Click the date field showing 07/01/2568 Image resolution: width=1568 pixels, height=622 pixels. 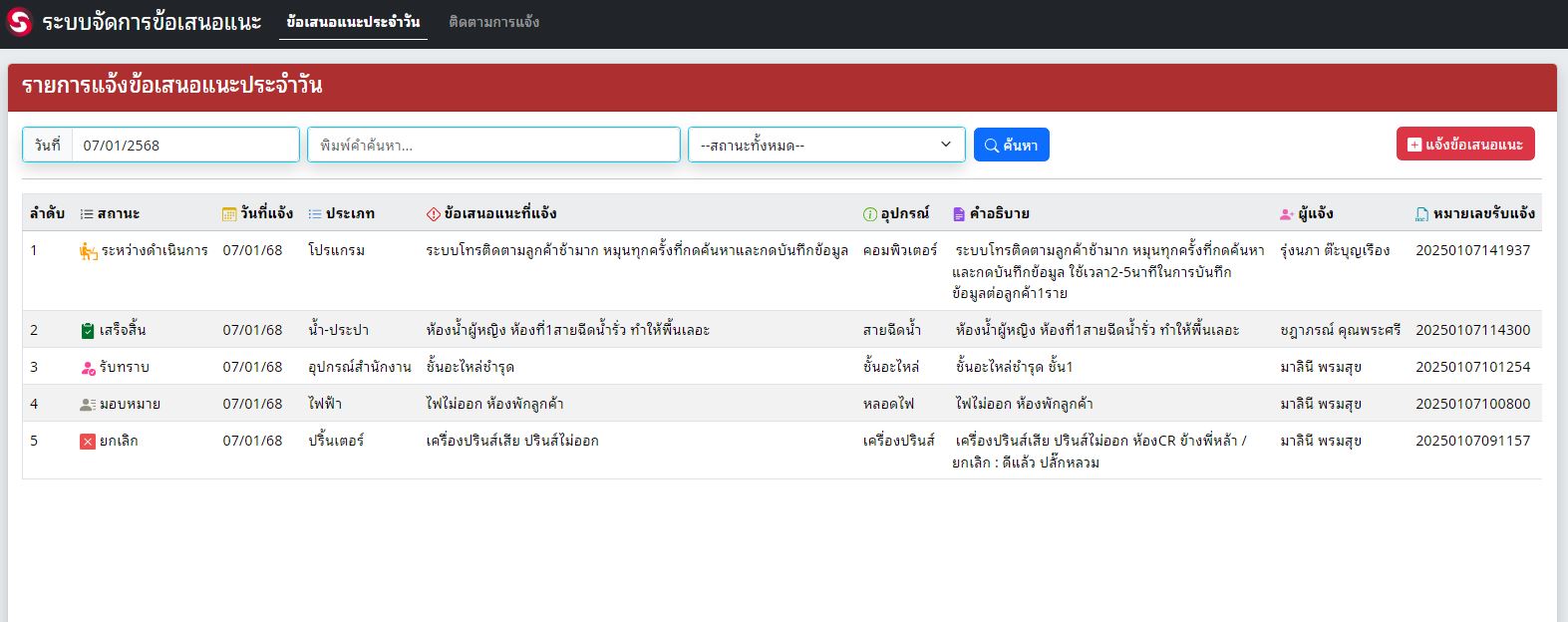pyautogui.click(x=184, y=145)
